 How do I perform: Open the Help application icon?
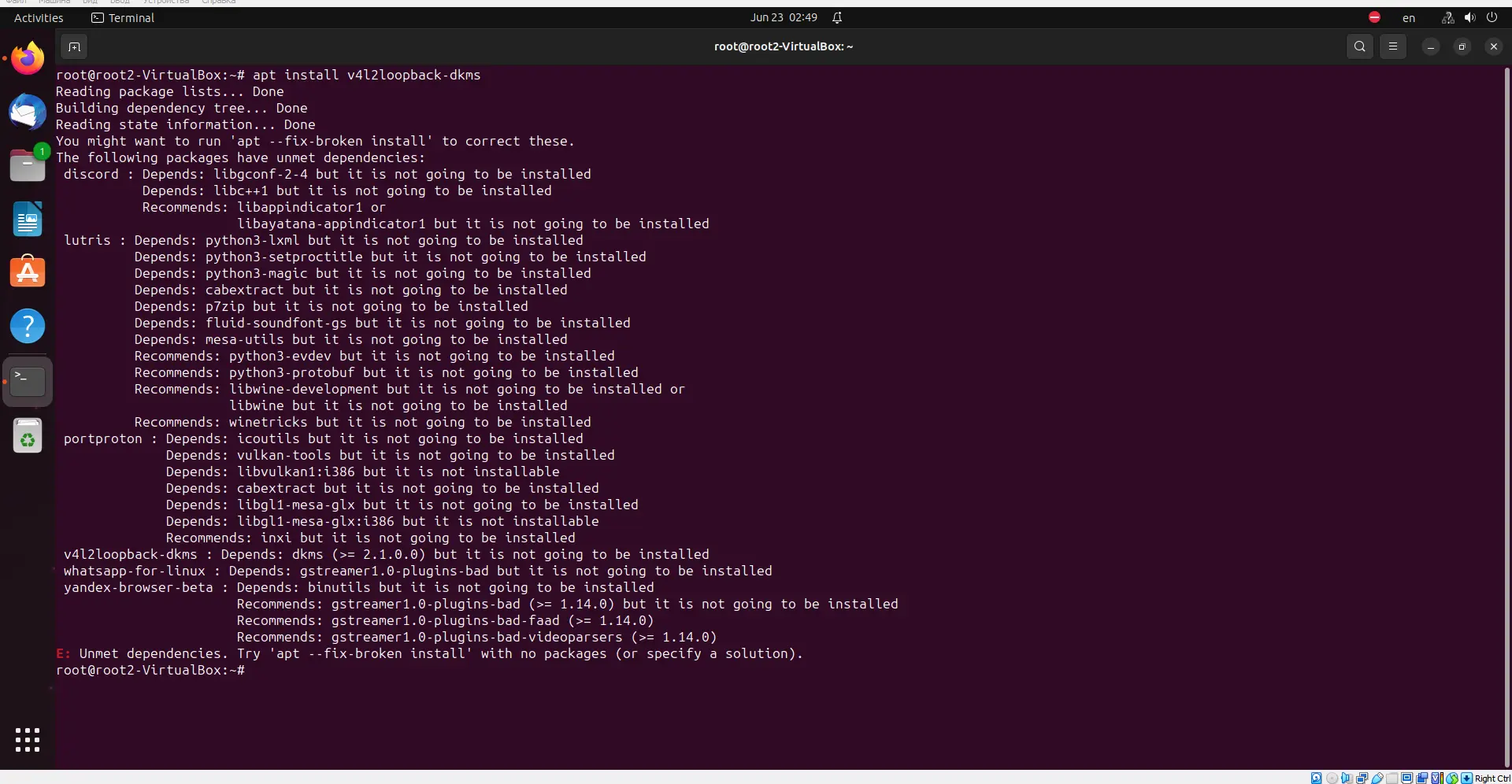tap(28, 326)
